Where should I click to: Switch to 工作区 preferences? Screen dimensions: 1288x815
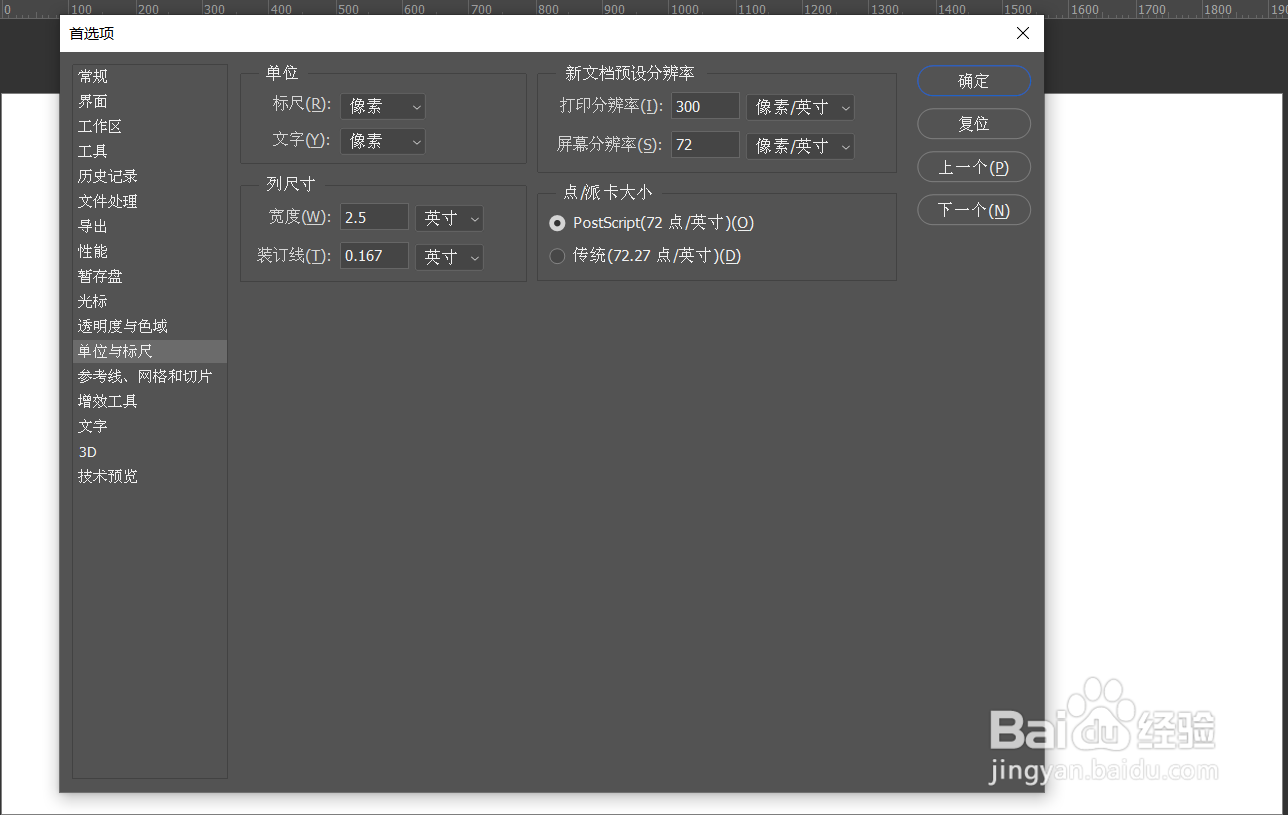tap(150, 126)
